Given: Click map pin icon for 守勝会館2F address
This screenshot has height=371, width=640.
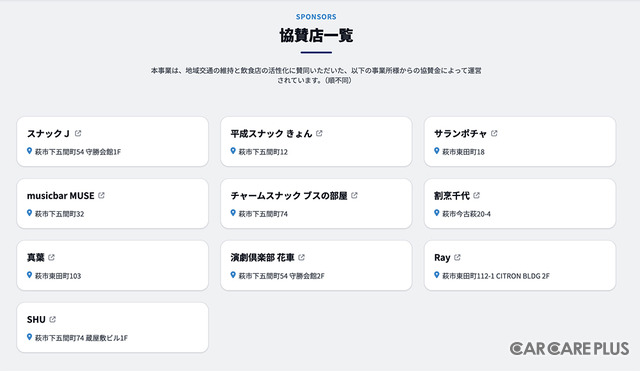Looking at the screenshot, I should tap(233, 275).
